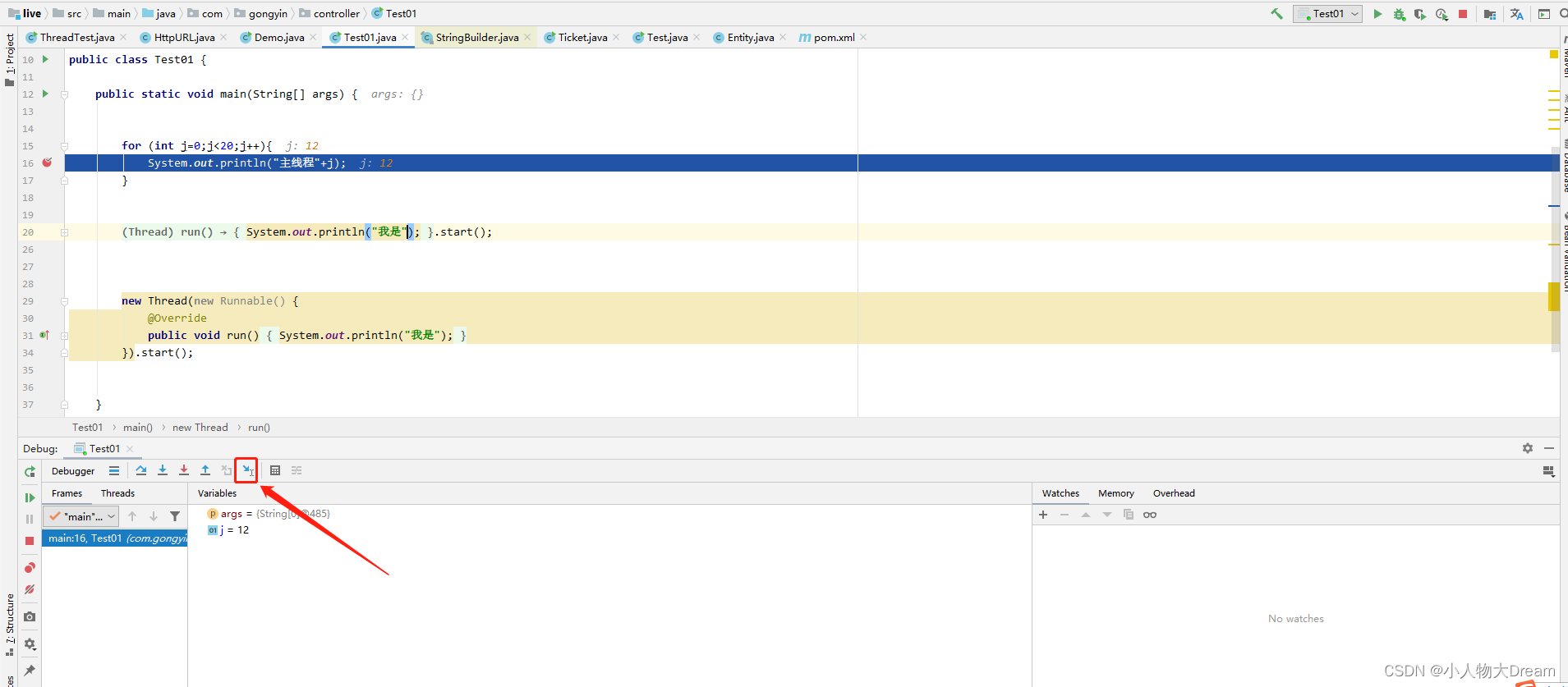Collapse the Runnable block fold at line 29

pyautogui.click(x=64, y=301)
